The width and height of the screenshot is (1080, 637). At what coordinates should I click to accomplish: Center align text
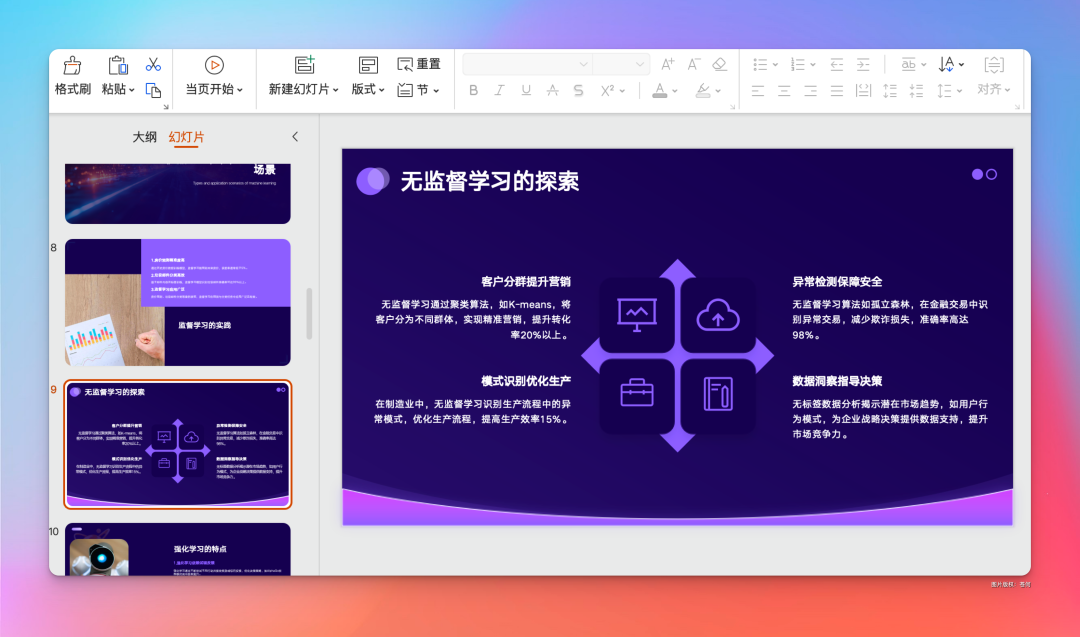tap(784, 91)
